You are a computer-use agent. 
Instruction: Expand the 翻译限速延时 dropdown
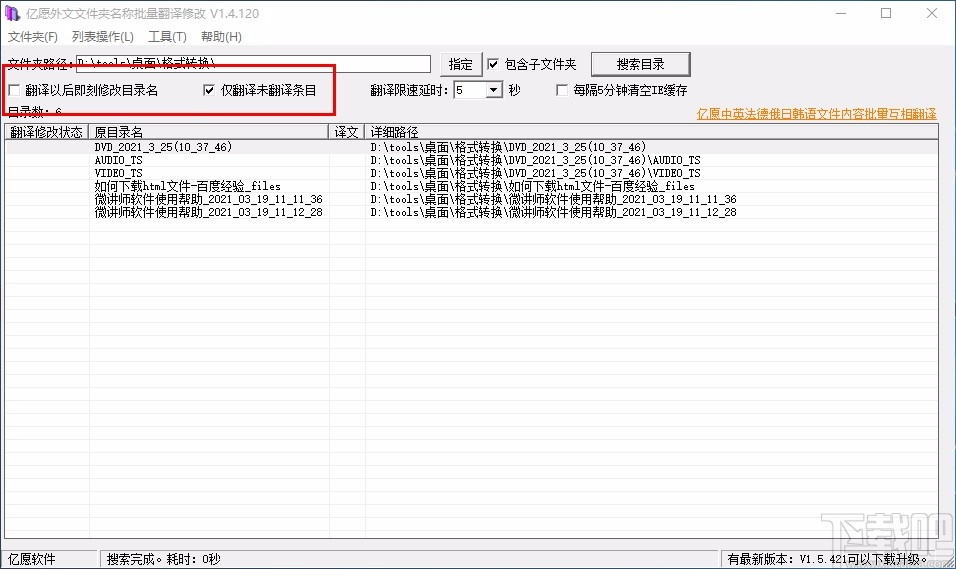click(x=494, y=90)
